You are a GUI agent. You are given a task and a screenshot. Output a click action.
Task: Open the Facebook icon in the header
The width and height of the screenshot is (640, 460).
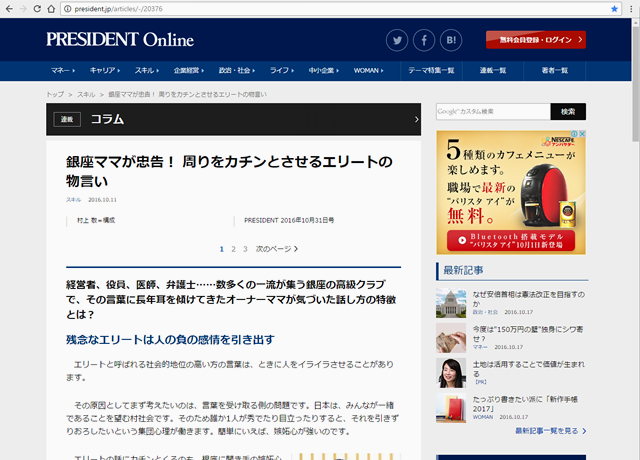[x=425, y=40]
